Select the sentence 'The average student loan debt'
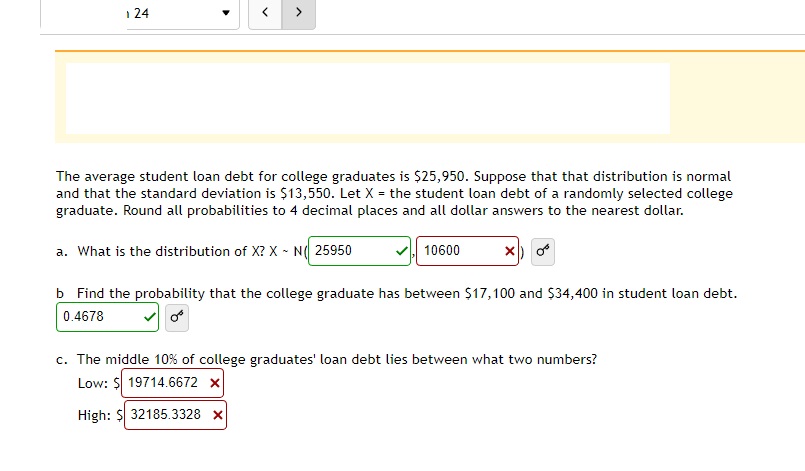 click(x=155, y=177)
